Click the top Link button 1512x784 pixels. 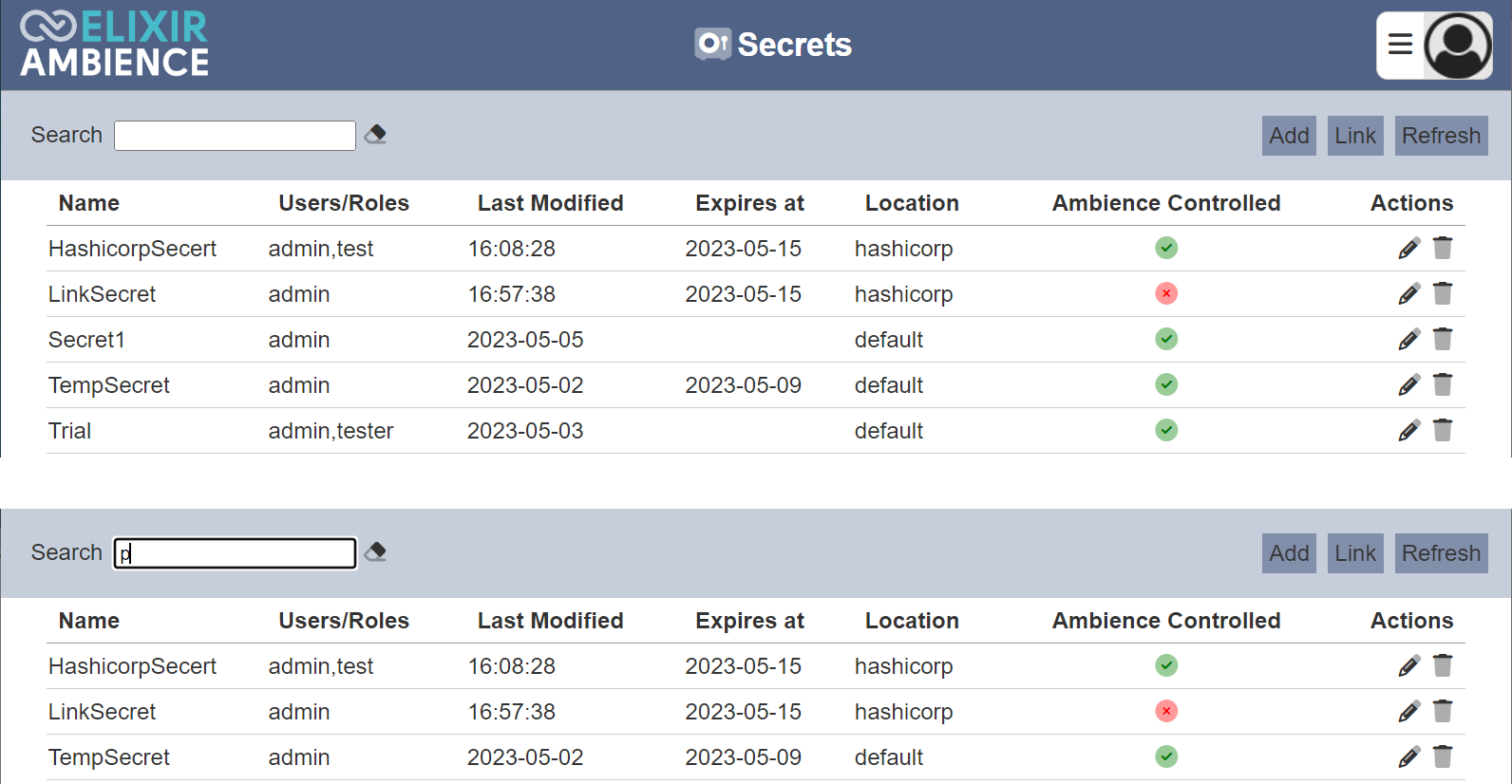(x=1355, y=136)
